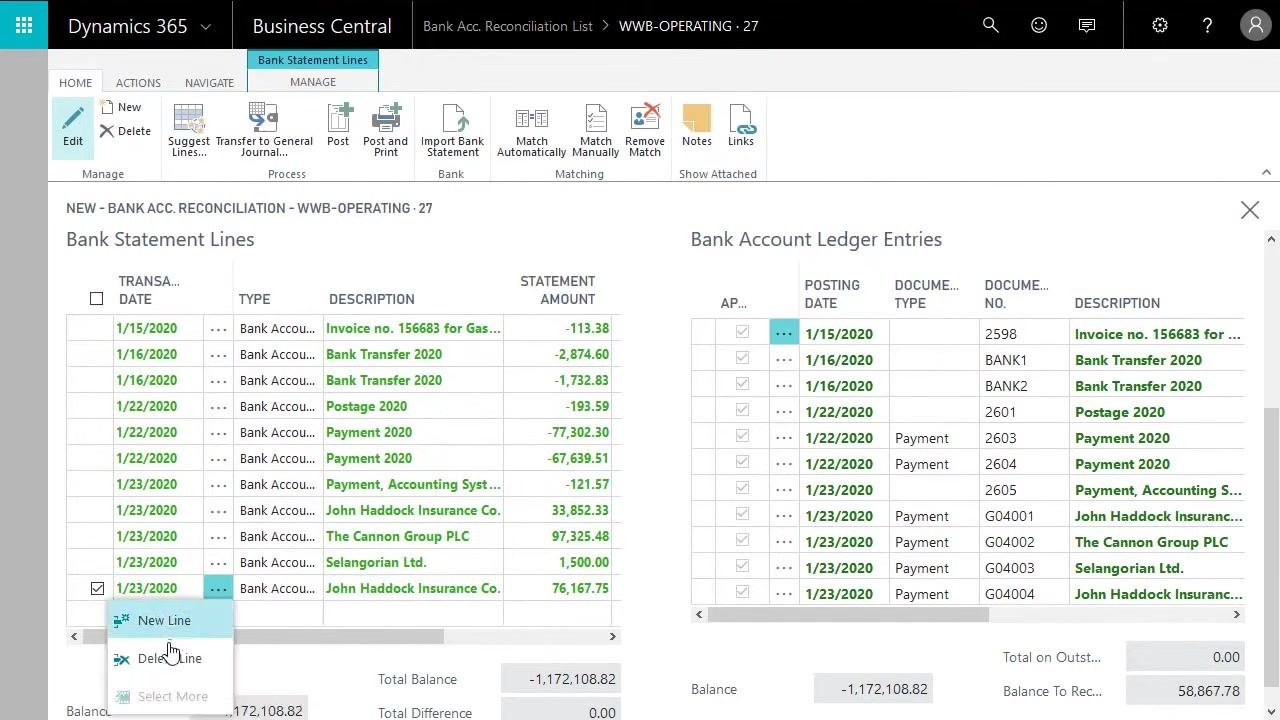Toggle Applied checkbox for ledger entry G04001
The width and height of the screenshot is (1280, 720).
742,514
